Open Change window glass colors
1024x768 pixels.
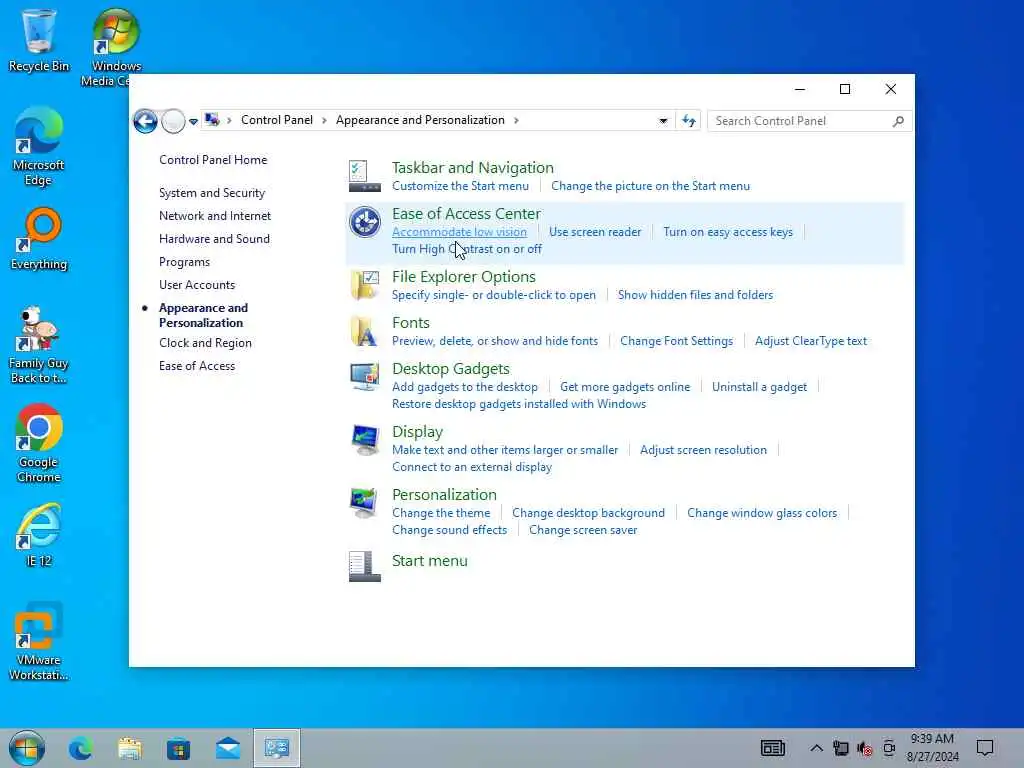tap(762, 513)
